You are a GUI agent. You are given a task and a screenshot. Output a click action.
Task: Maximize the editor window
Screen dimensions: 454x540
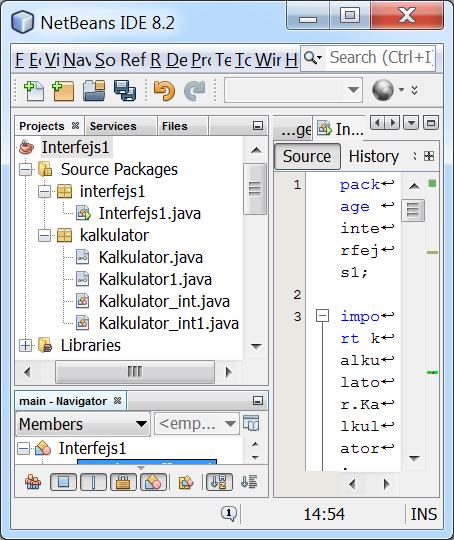(x=431, y=122)
